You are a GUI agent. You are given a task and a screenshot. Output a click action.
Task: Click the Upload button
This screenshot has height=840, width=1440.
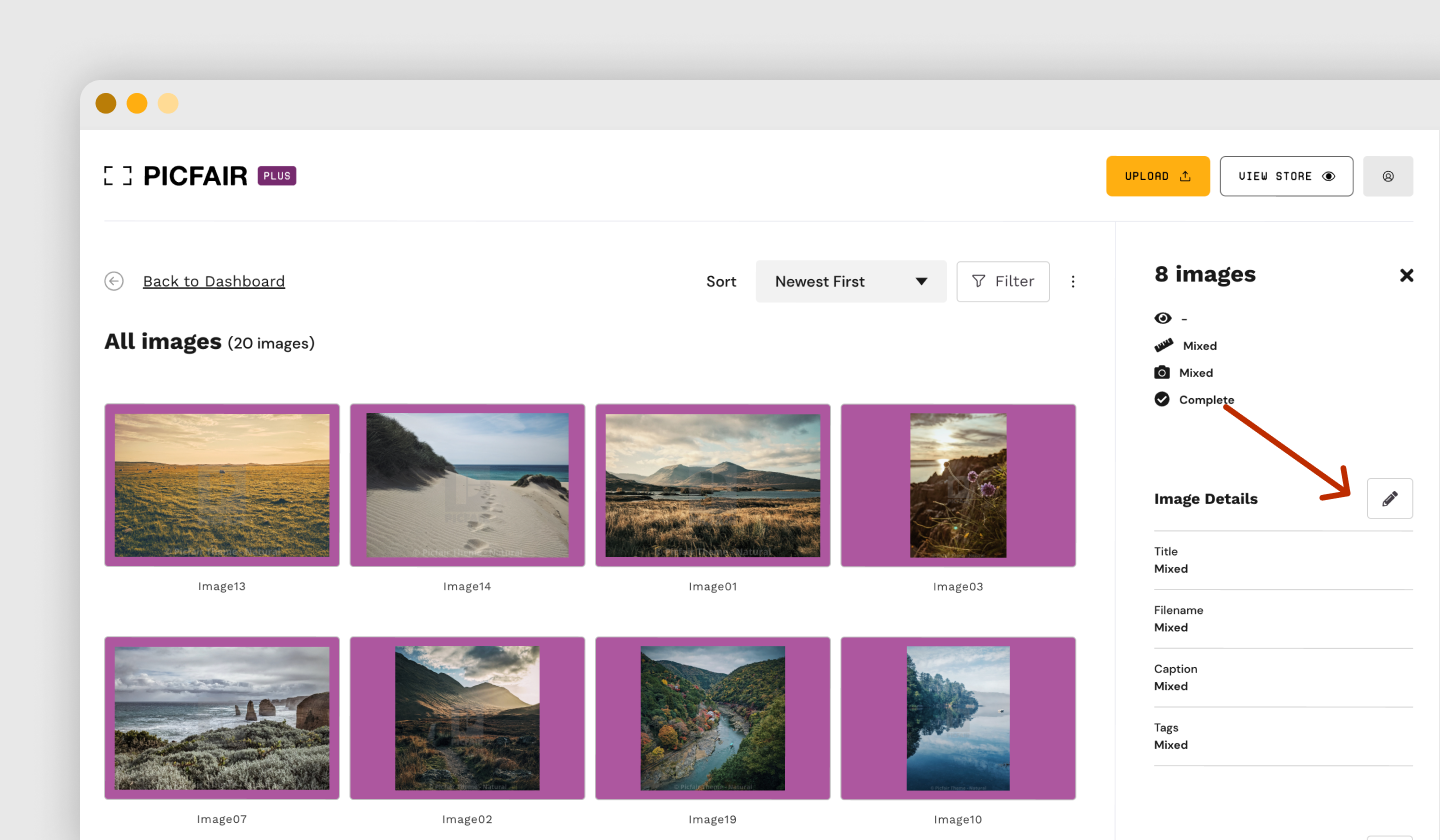(1158, 176)
